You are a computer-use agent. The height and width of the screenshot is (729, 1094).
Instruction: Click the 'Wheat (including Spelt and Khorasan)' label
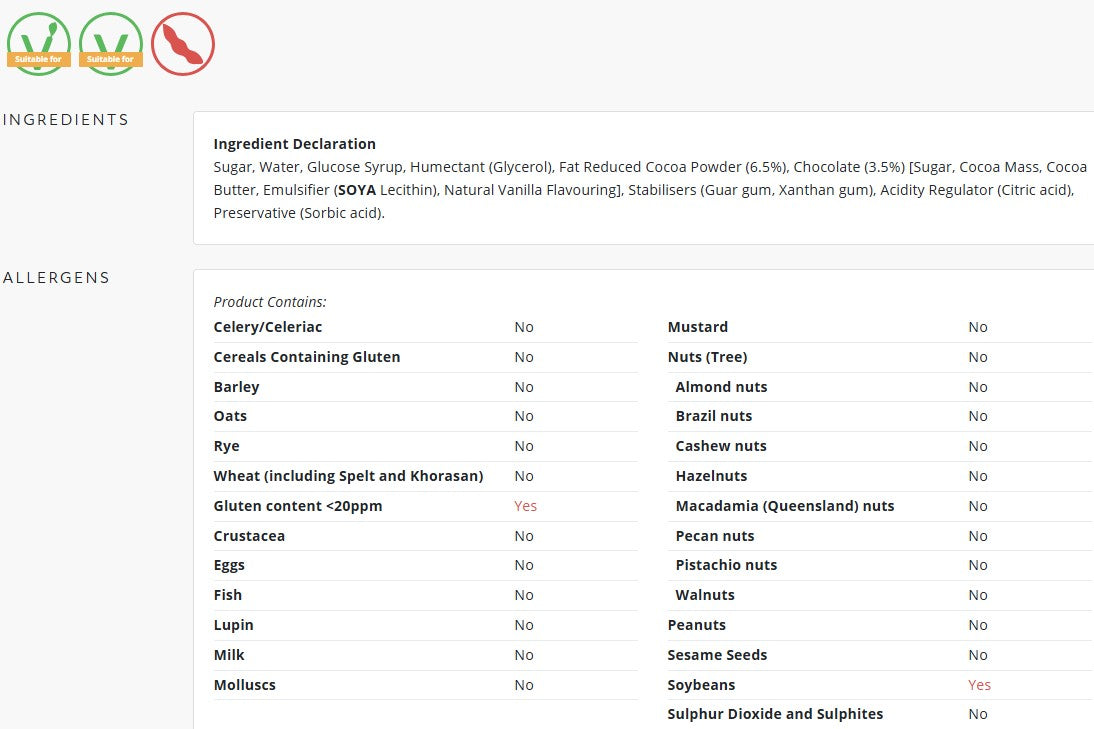point(348,476)
